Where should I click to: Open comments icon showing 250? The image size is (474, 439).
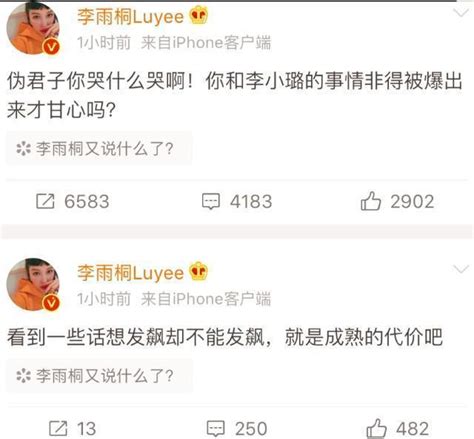[216, 428]
